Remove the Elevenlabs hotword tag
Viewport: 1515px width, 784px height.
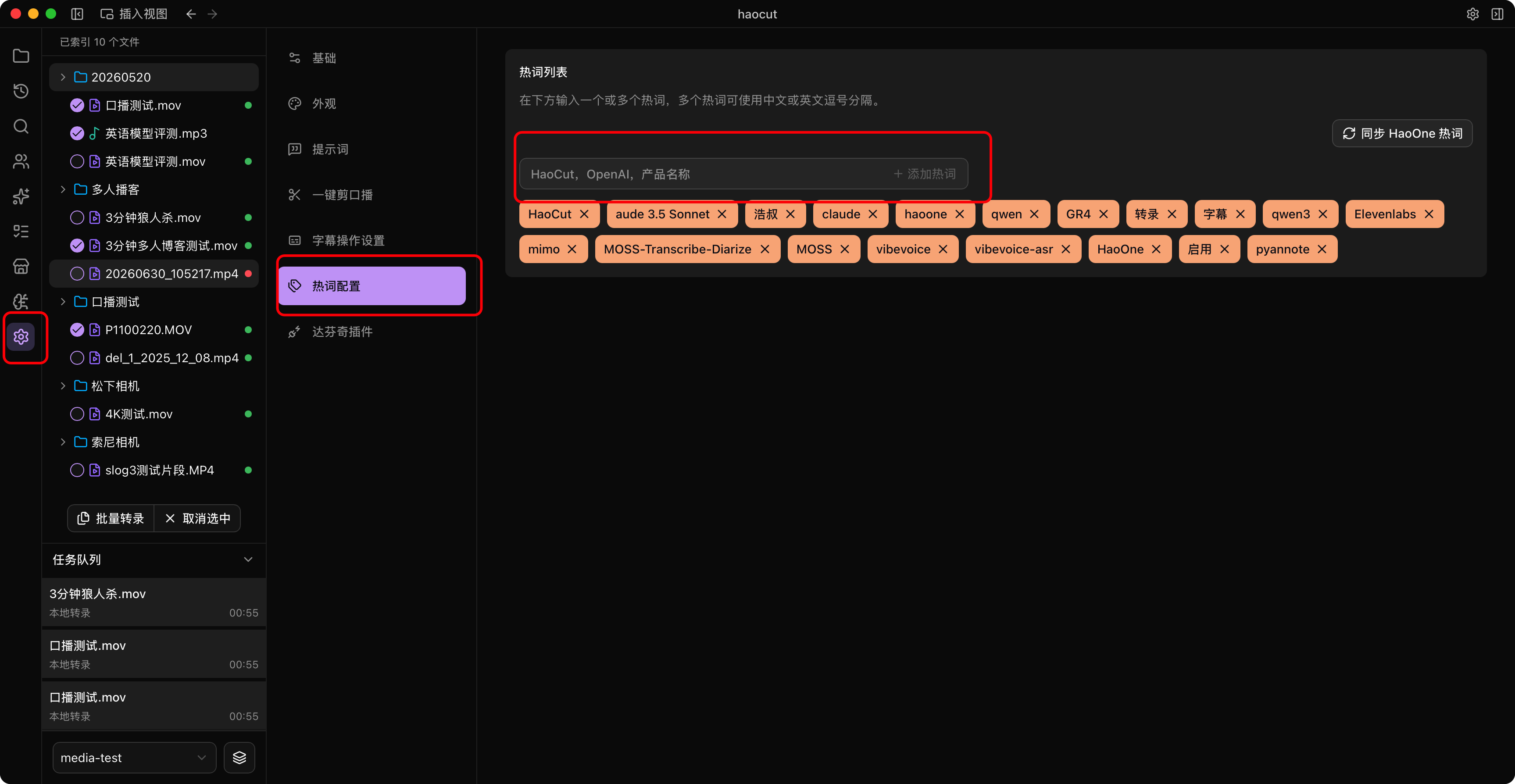point(1429,214)
